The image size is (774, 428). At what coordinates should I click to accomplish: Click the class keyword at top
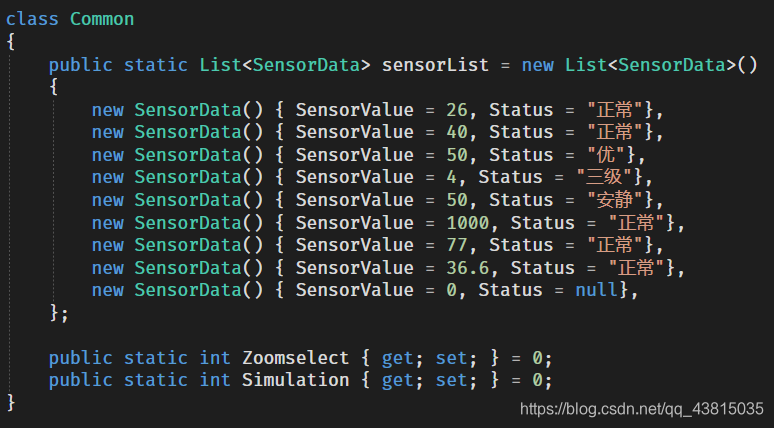[x=32, y=19]
